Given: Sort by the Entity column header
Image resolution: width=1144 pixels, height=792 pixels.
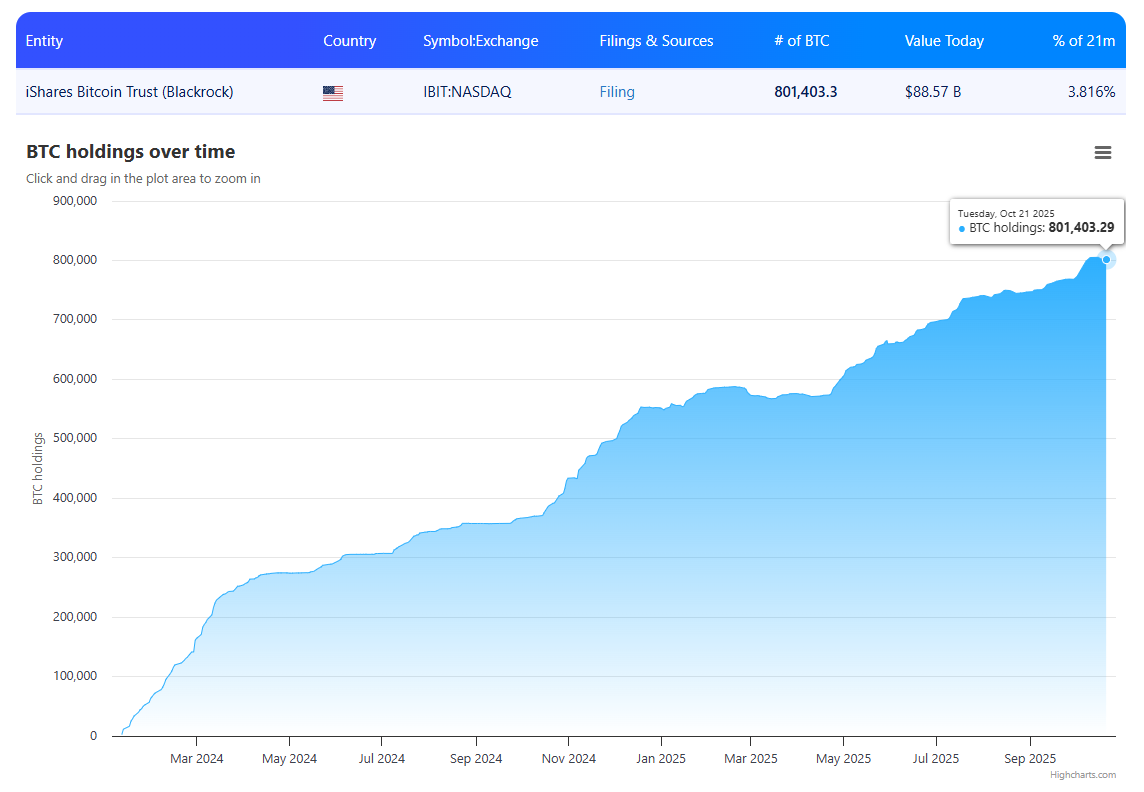Looking at the screenshot, I should tap(44, 41).
